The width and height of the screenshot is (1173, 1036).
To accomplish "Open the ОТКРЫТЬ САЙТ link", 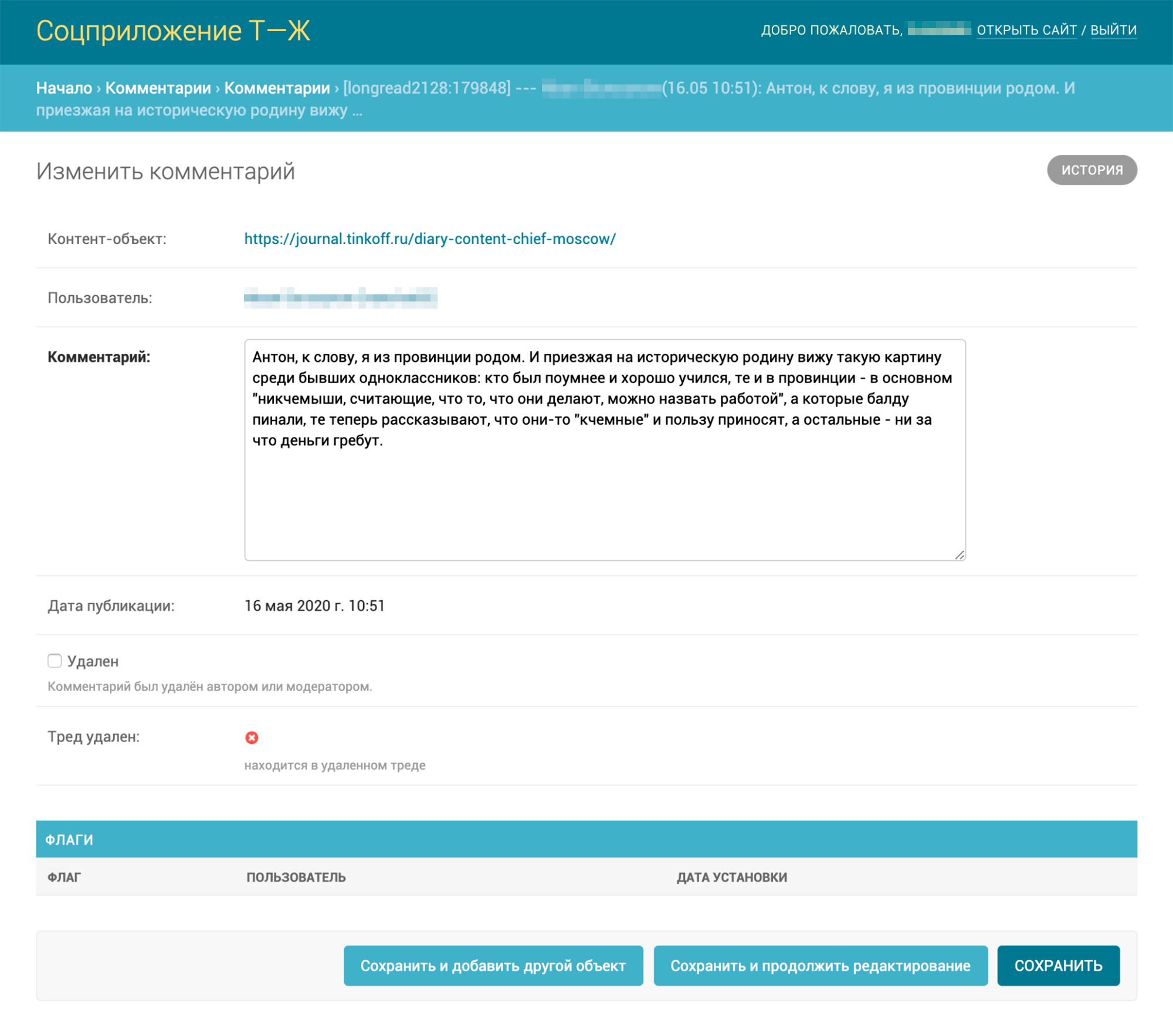I will [x=1026, y=30].
